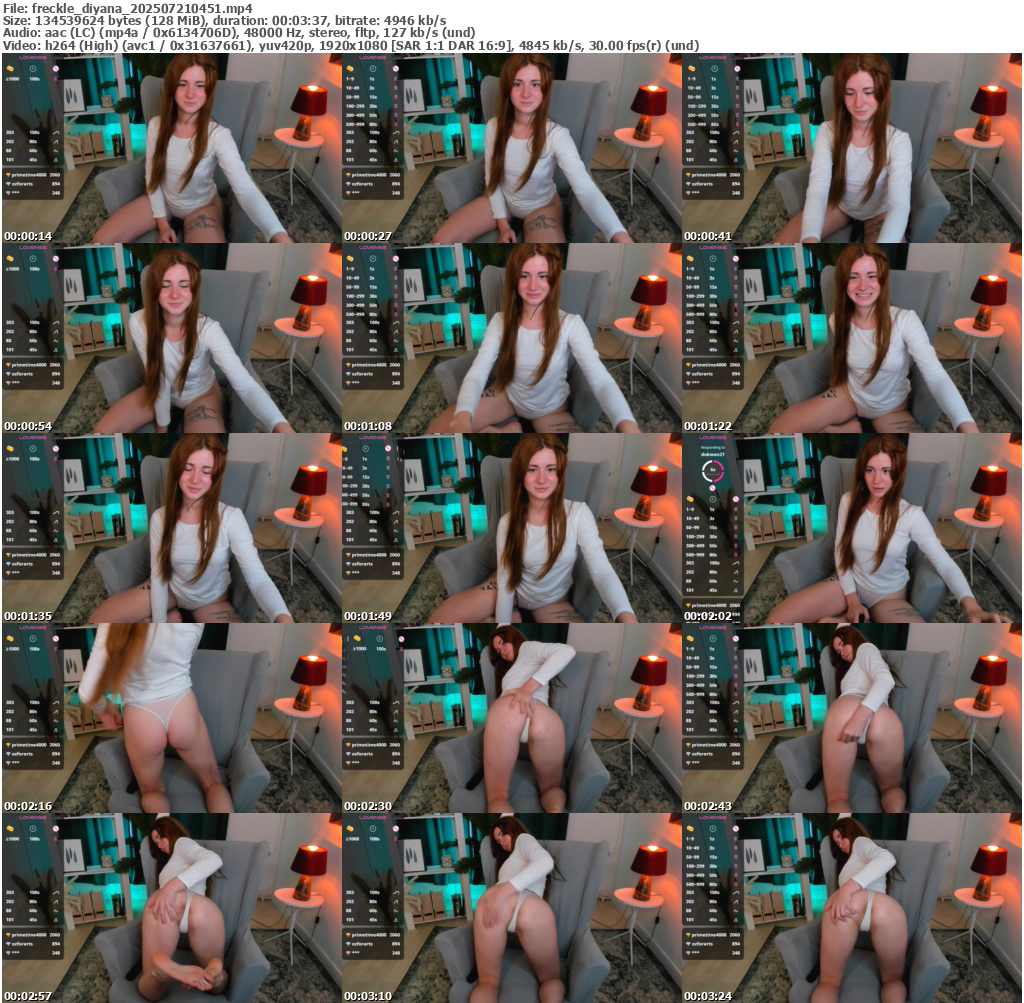Click the 00:02:02 timestamp label
Screen dimensions: 1024x1003
click(709, 616)
